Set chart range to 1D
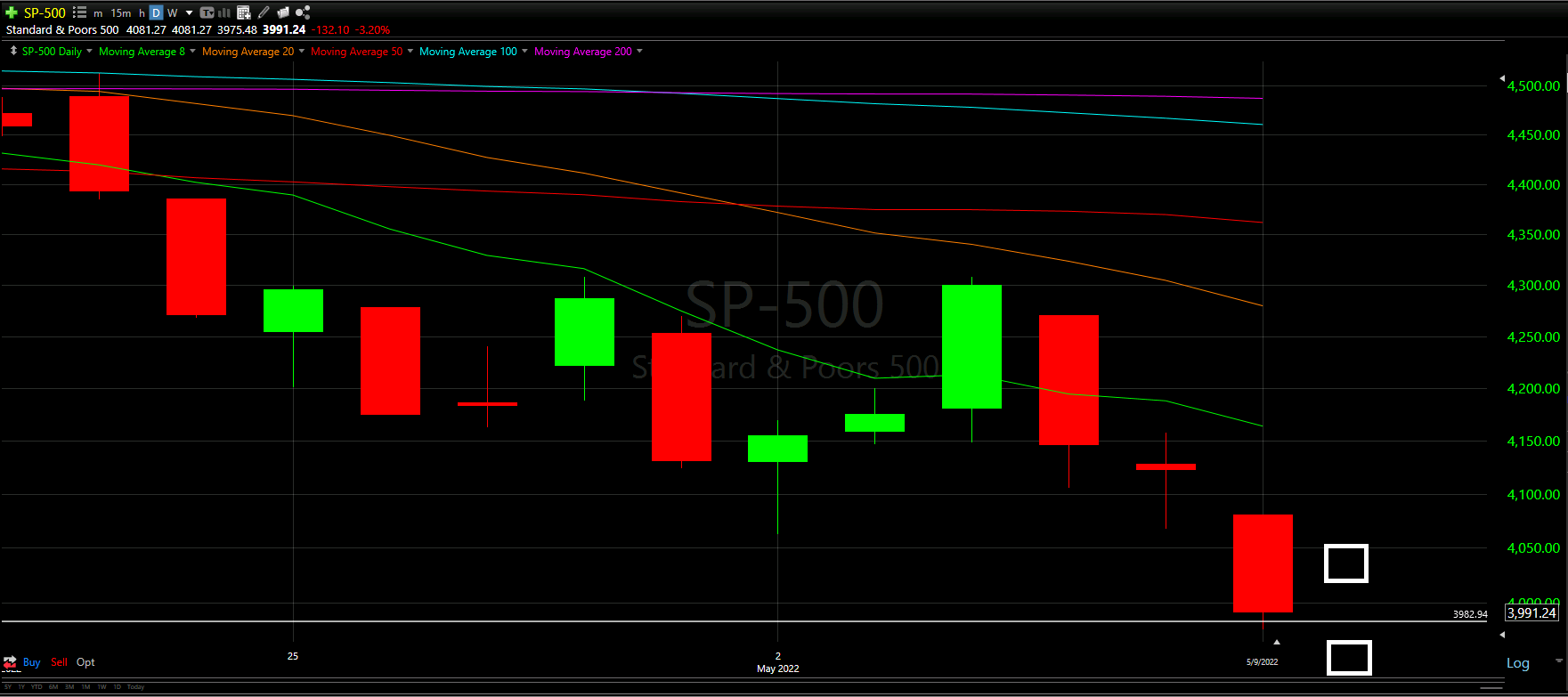Image resolution: width=1568 pixels, height=697 pixels. pos(117,687)
